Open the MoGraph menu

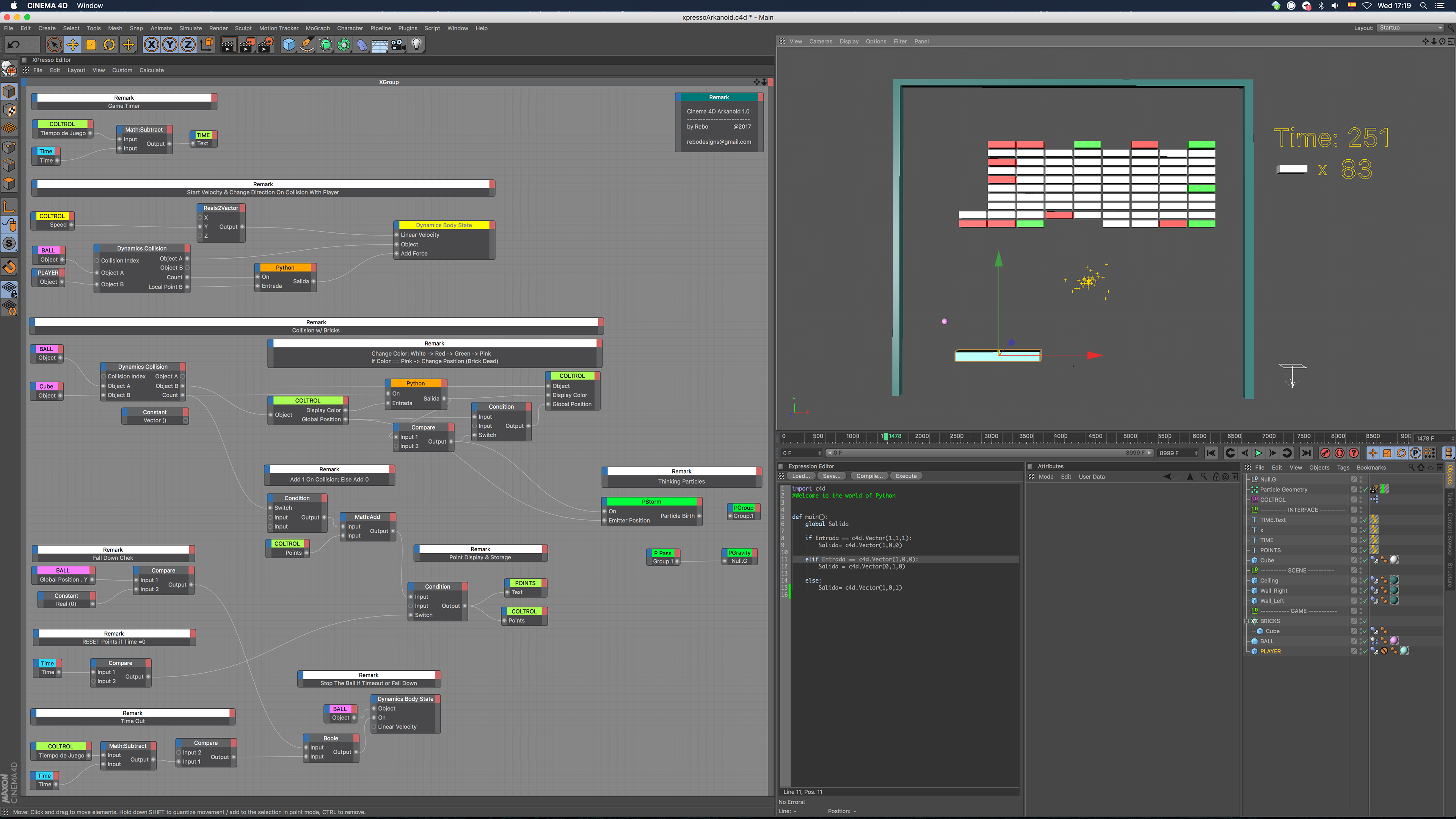click(318, 28)
